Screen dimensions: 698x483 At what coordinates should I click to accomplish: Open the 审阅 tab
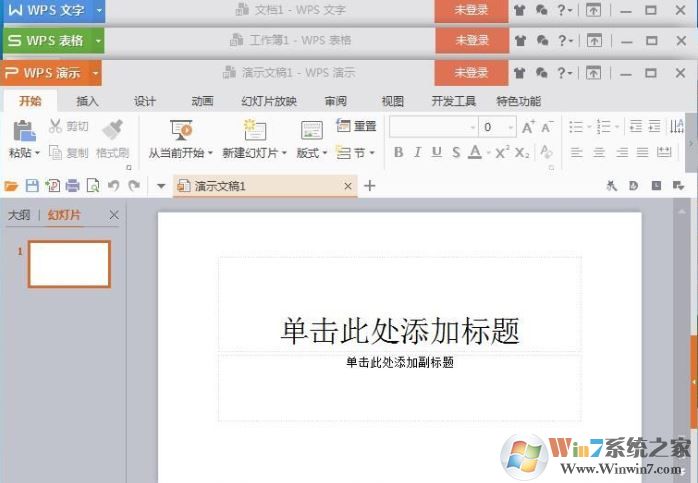click(x=335, y=101)
